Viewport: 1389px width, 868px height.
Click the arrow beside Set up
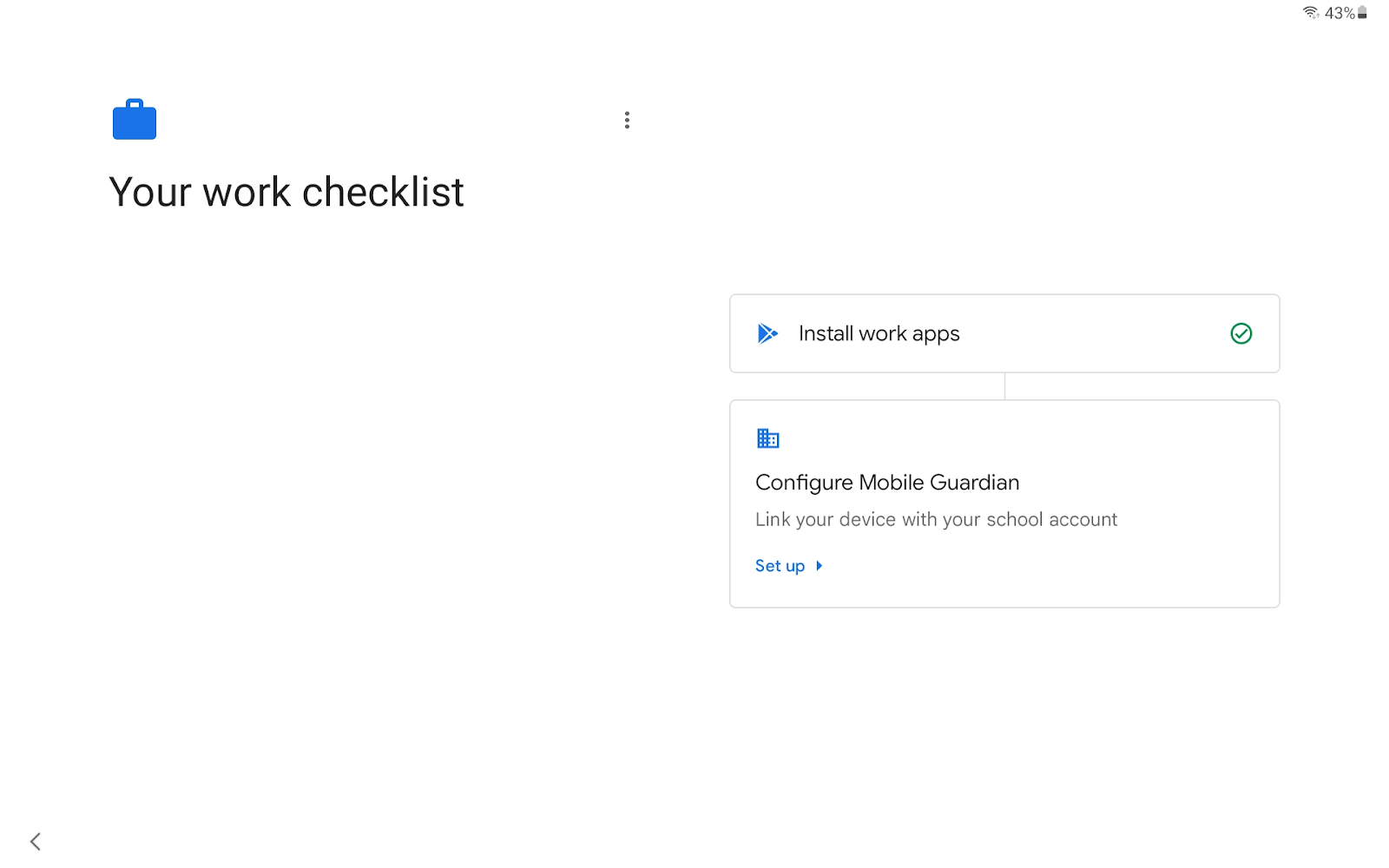(x=819, y=566)
